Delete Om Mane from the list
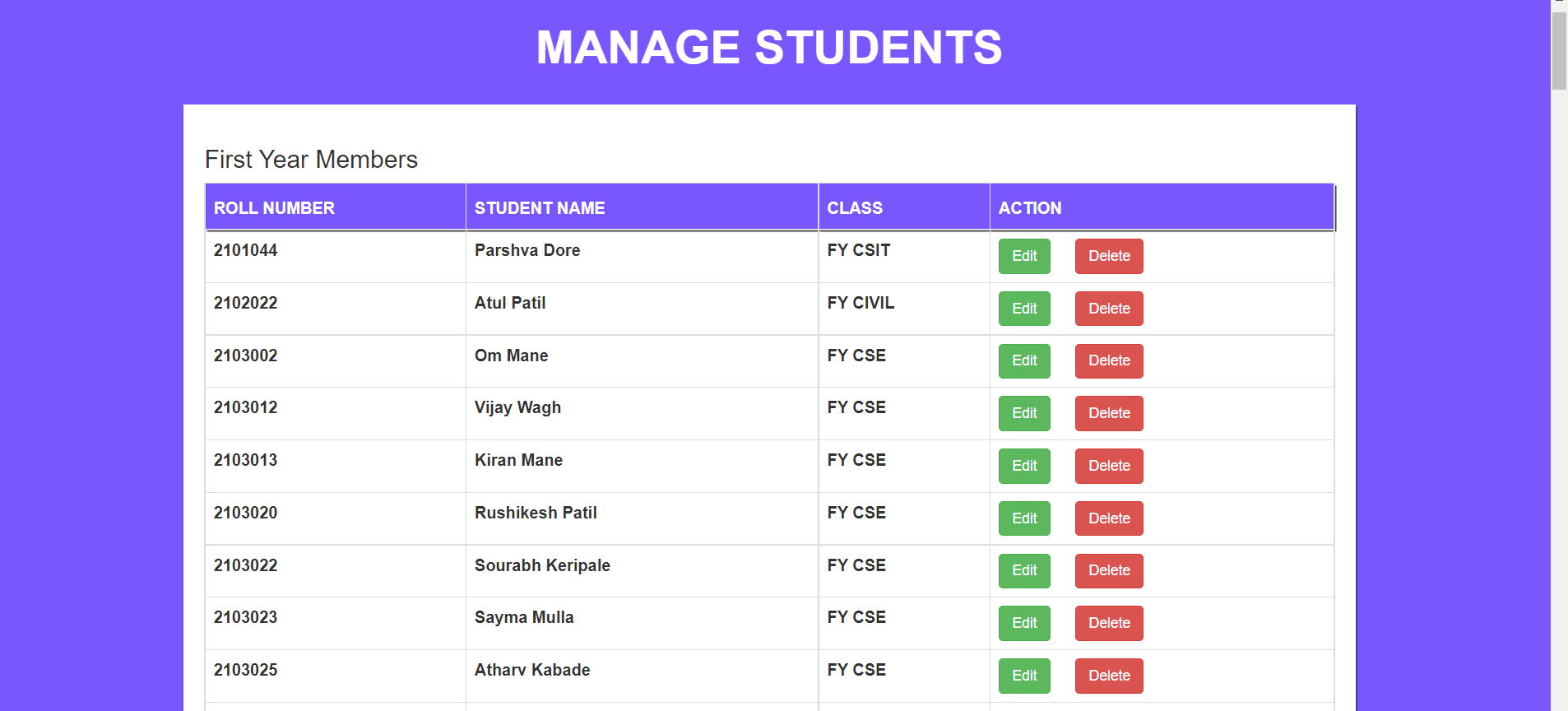The image size is (1568, 711). pos(1108,360)
